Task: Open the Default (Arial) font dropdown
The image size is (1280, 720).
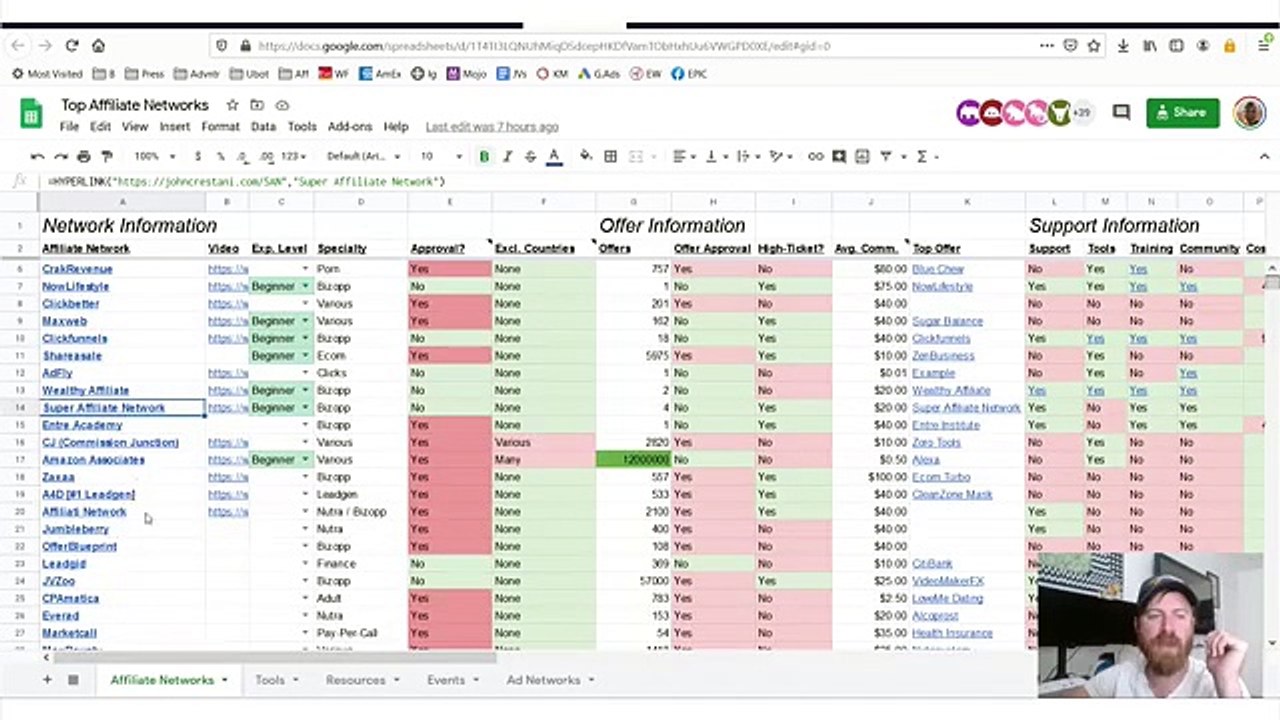Action: 364,156
